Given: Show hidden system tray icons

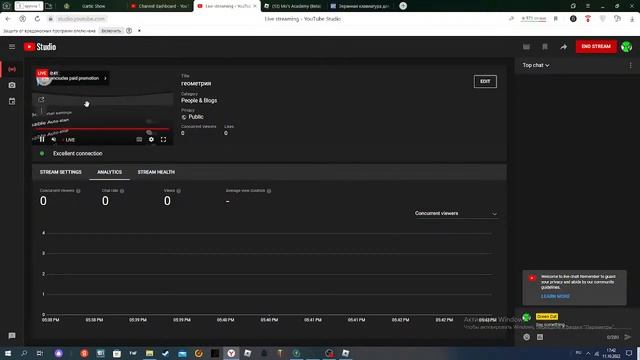Looking at the screenshot, I should 588,353.
